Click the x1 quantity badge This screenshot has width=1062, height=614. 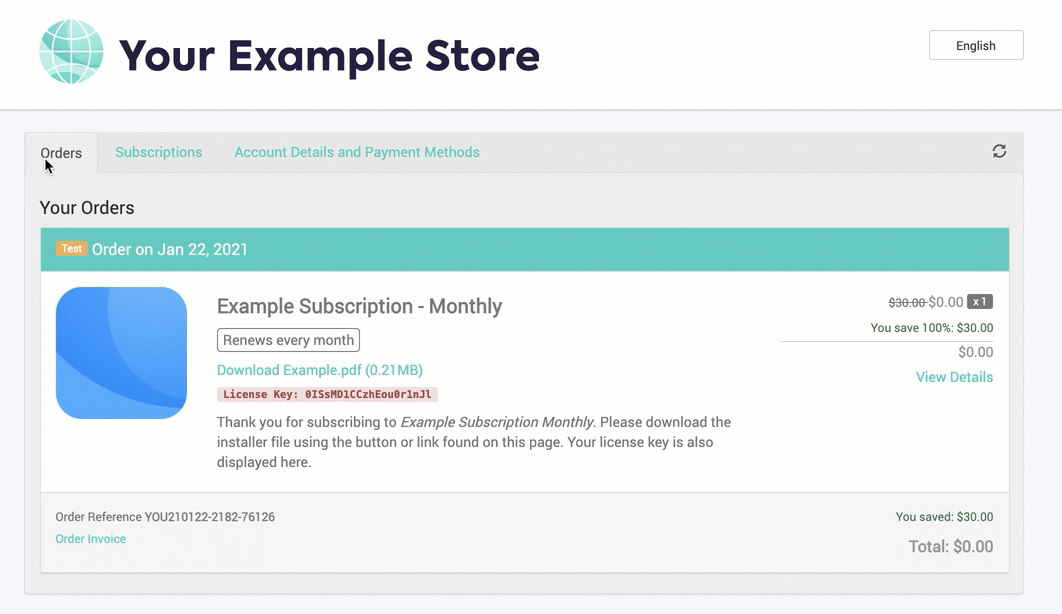[980, 300]
